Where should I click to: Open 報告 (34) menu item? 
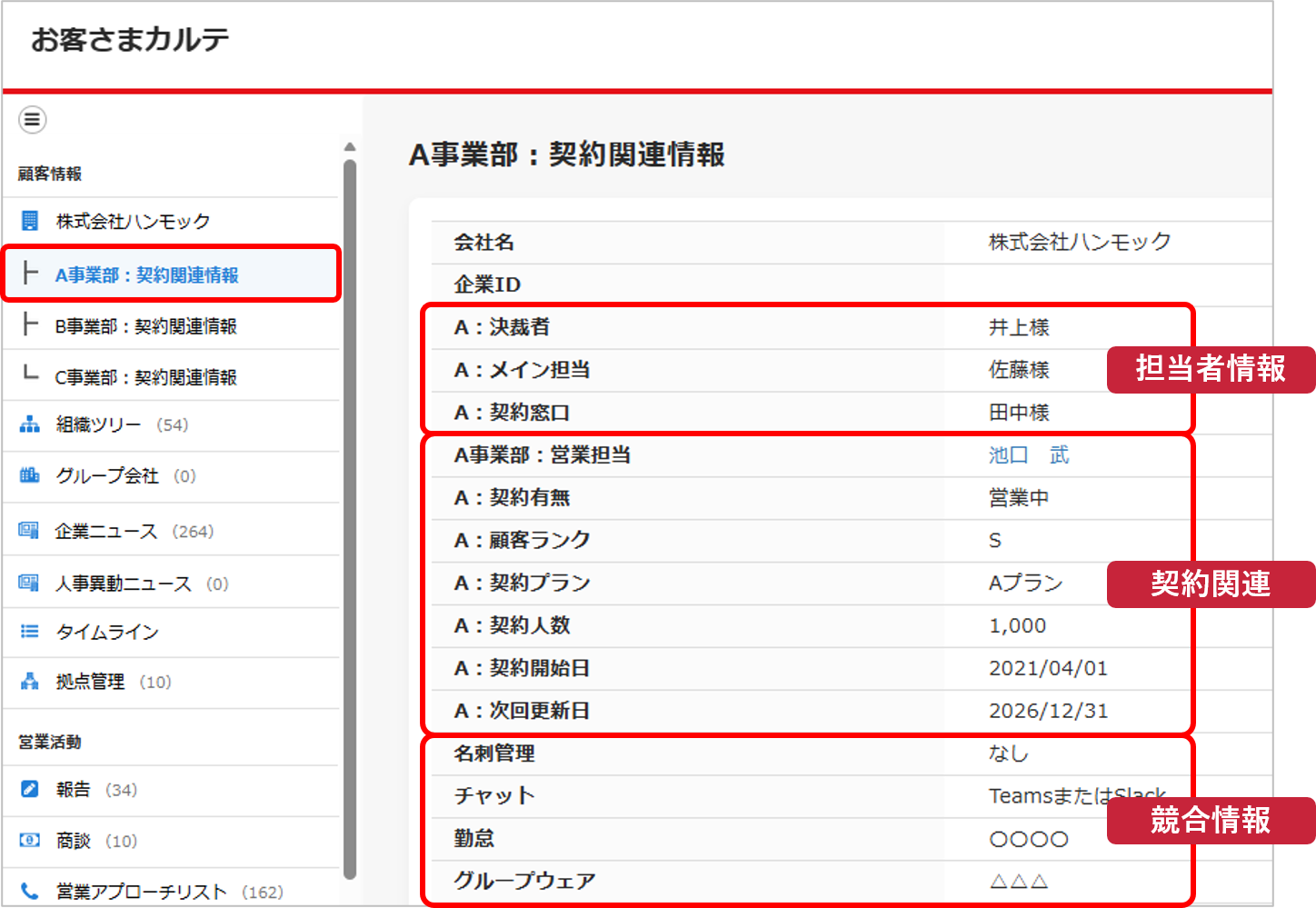click(x=172, y=790)
